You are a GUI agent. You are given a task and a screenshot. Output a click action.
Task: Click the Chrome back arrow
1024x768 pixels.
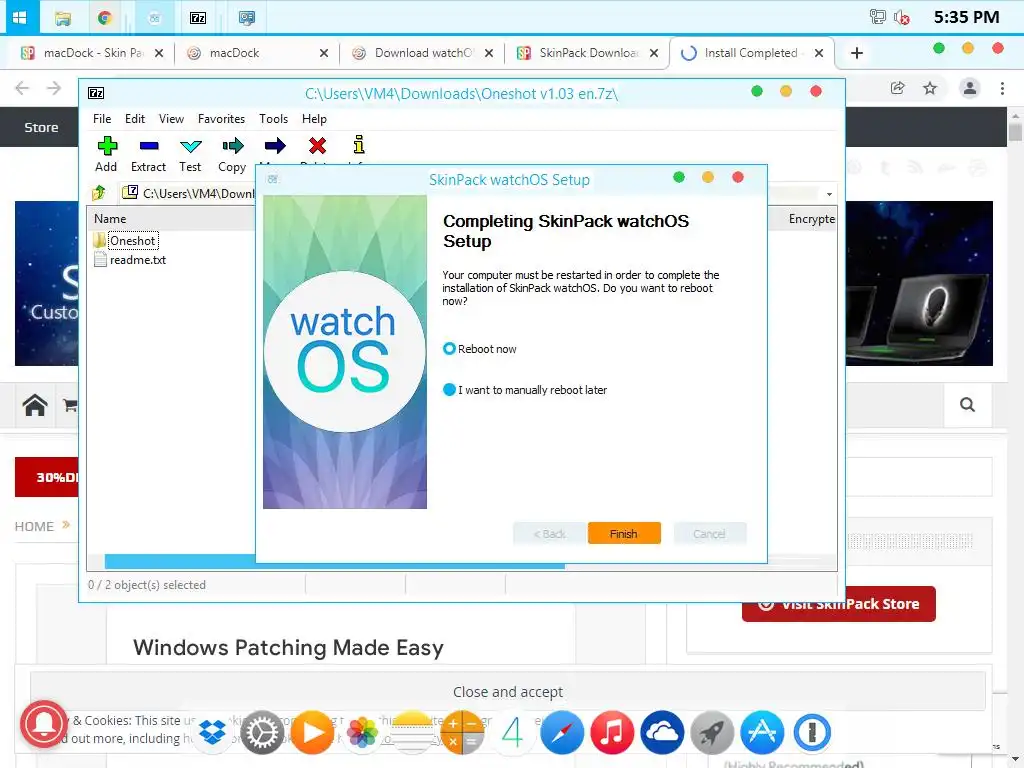click(x=22, y=88)
